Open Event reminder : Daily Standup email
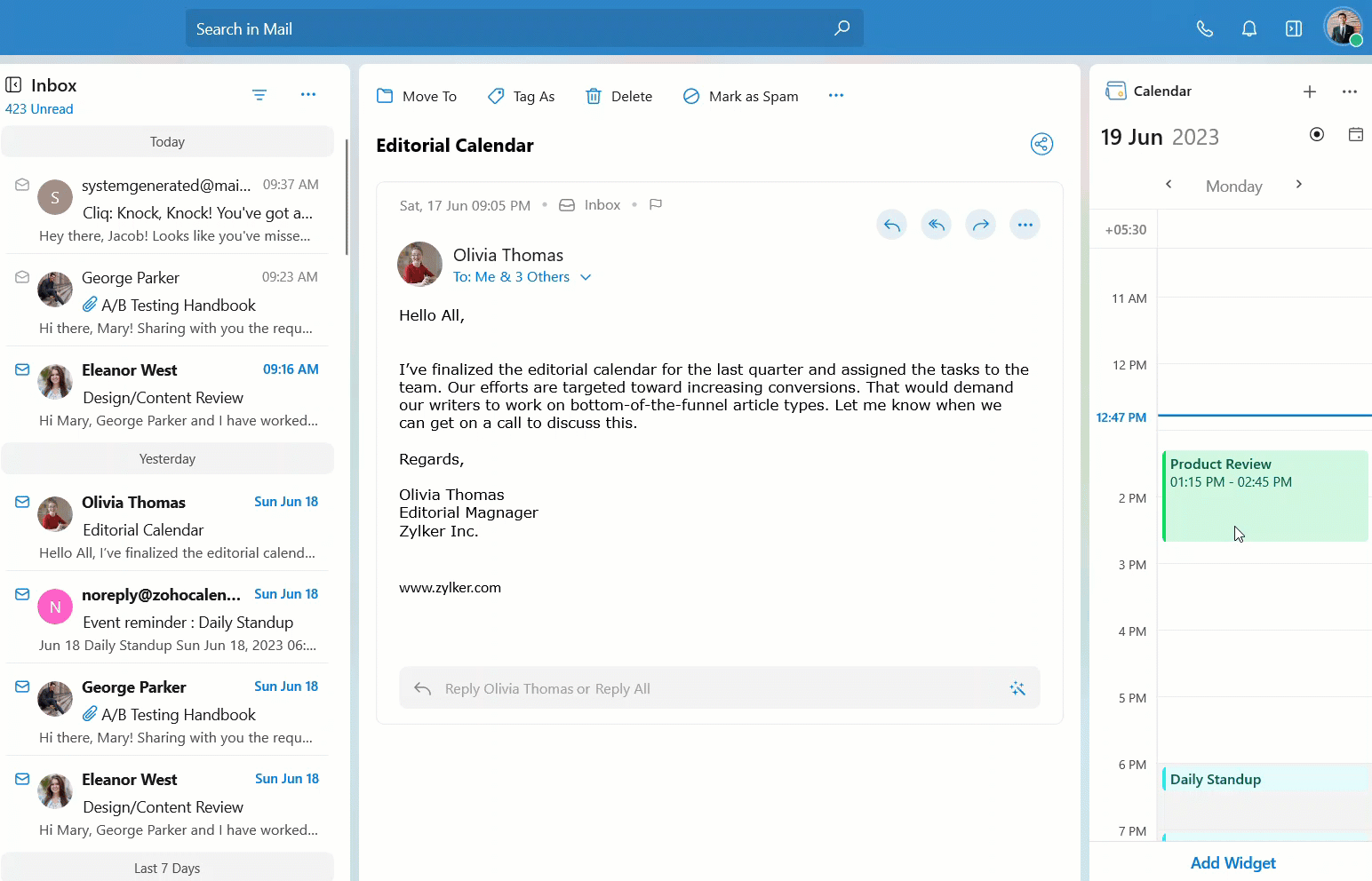1372x881 pixels. click(167, 619)
